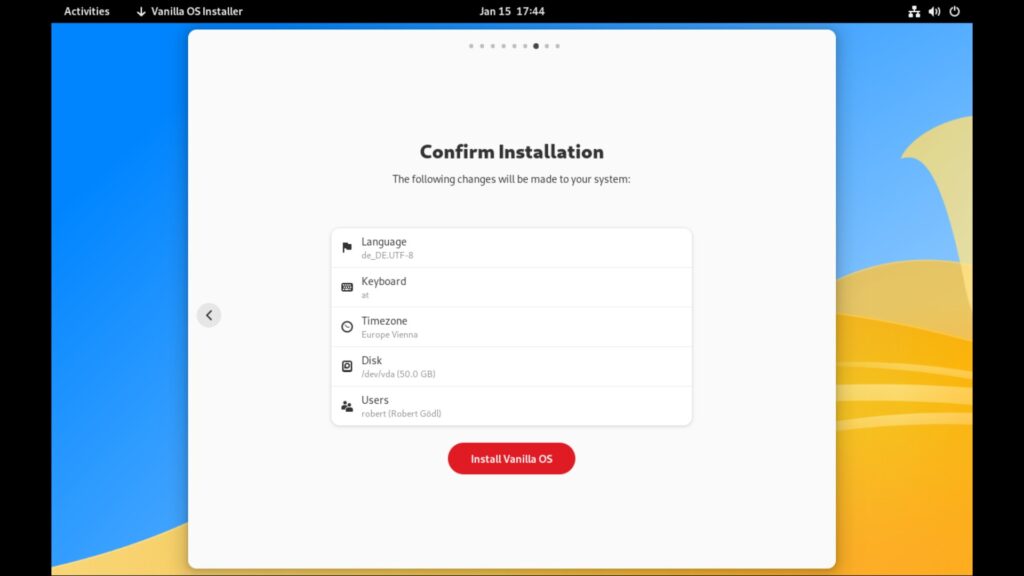This screenshot has width=1024, height=576.
Task: Click the Users people icon
Action: [347, 406]
